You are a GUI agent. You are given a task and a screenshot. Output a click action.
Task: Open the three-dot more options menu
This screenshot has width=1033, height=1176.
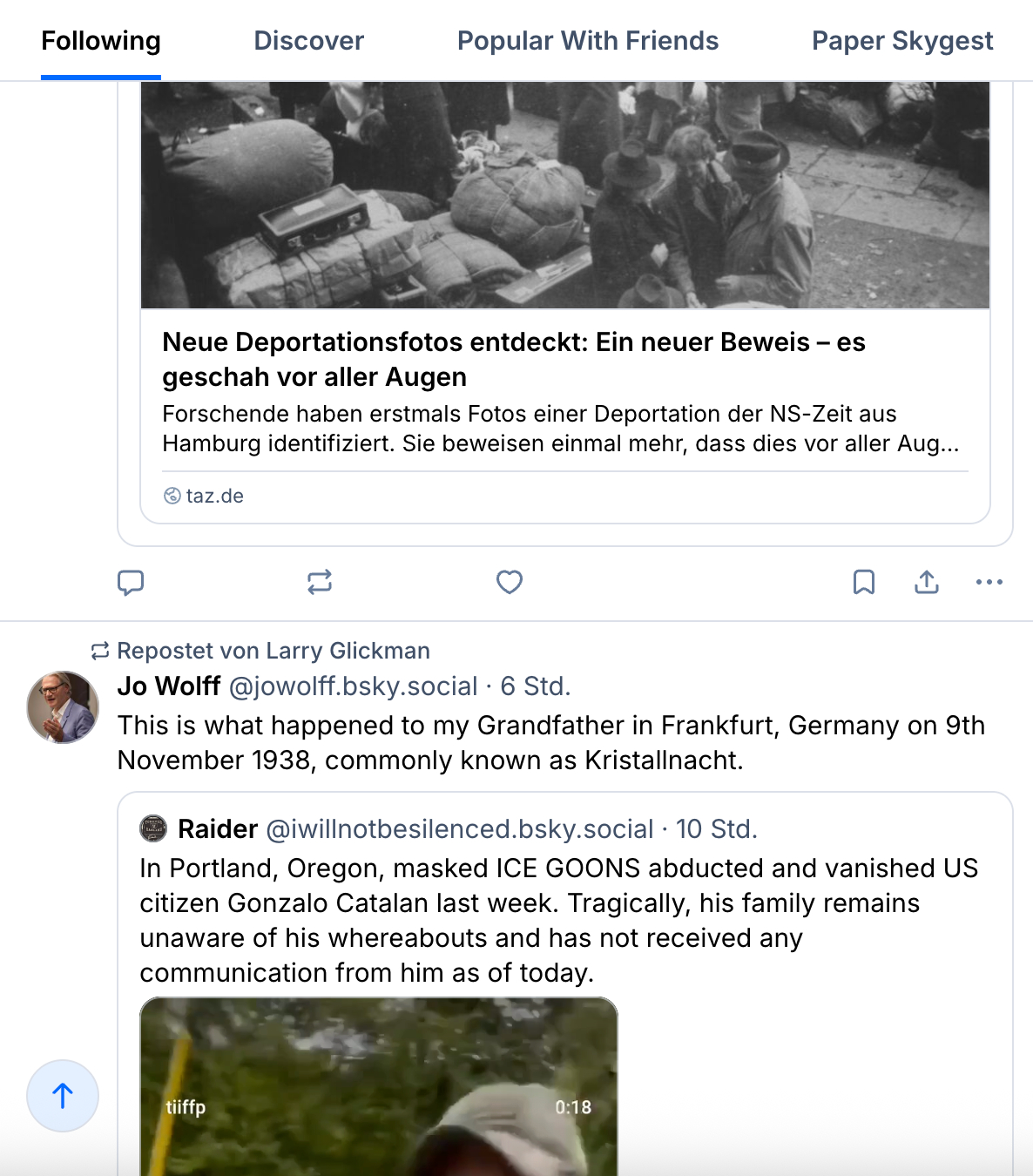989,582
